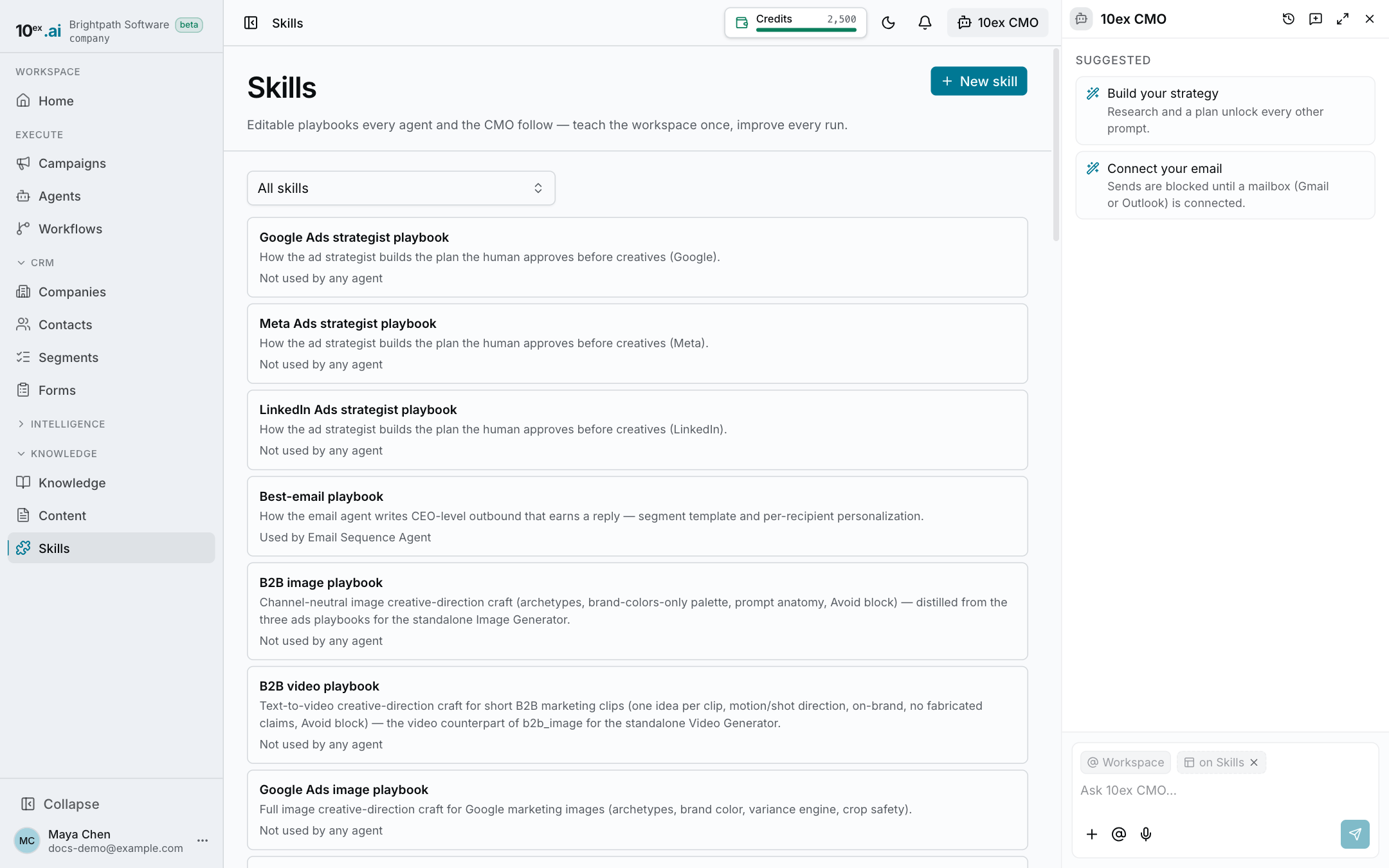Toggle the sidebar panel icon beside Skills title
This screenshot has height=868, width=1389.
coord(251,23)
